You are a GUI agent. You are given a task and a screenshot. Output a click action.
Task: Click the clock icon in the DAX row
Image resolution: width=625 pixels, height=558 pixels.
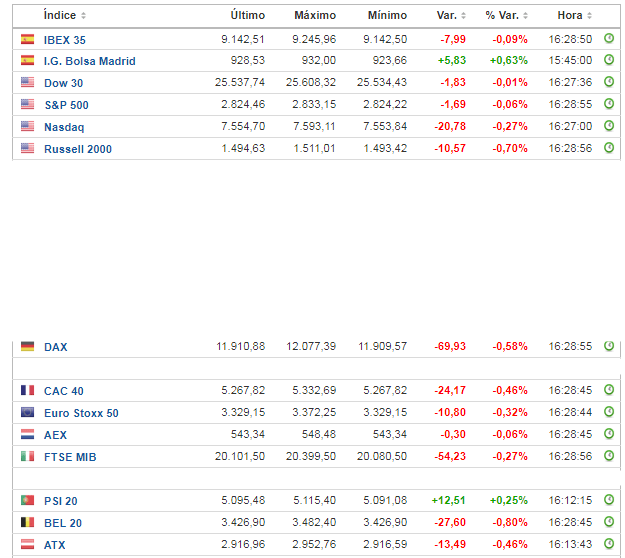pos(608,346)
